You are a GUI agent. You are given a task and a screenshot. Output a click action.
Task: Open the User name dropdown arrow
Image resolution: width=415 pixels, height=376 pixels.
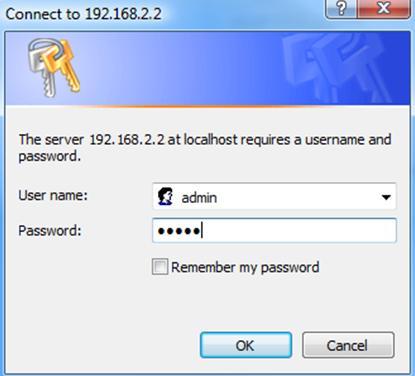point(386,197)
